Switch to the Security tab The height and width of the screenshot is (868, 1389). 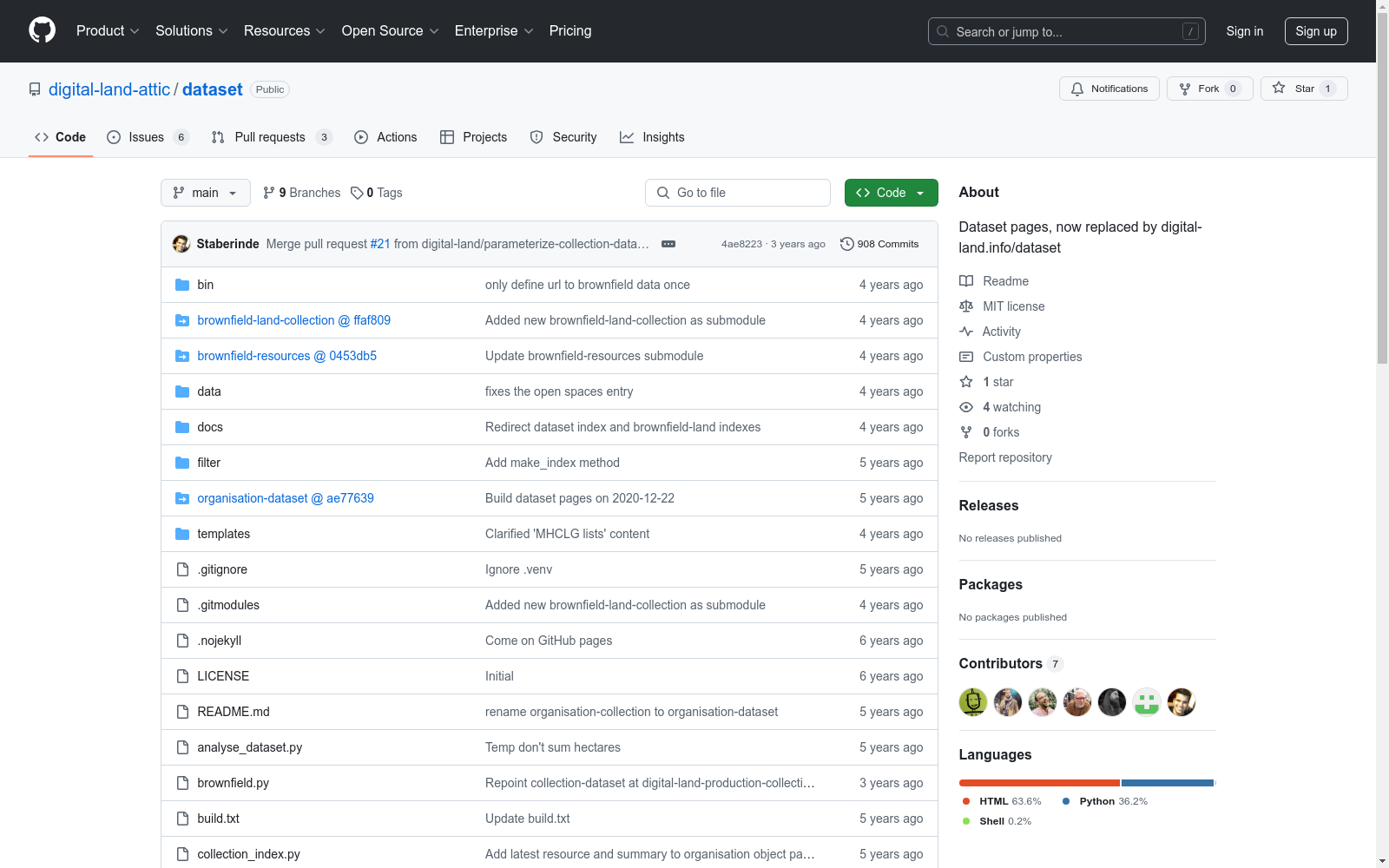coord(563,137)
